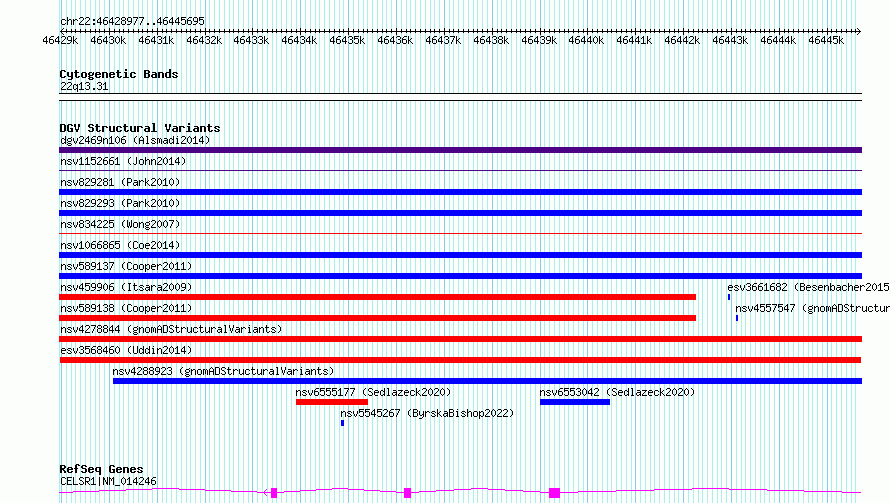Click nsv4557547 gnomAD variant label

812,308
